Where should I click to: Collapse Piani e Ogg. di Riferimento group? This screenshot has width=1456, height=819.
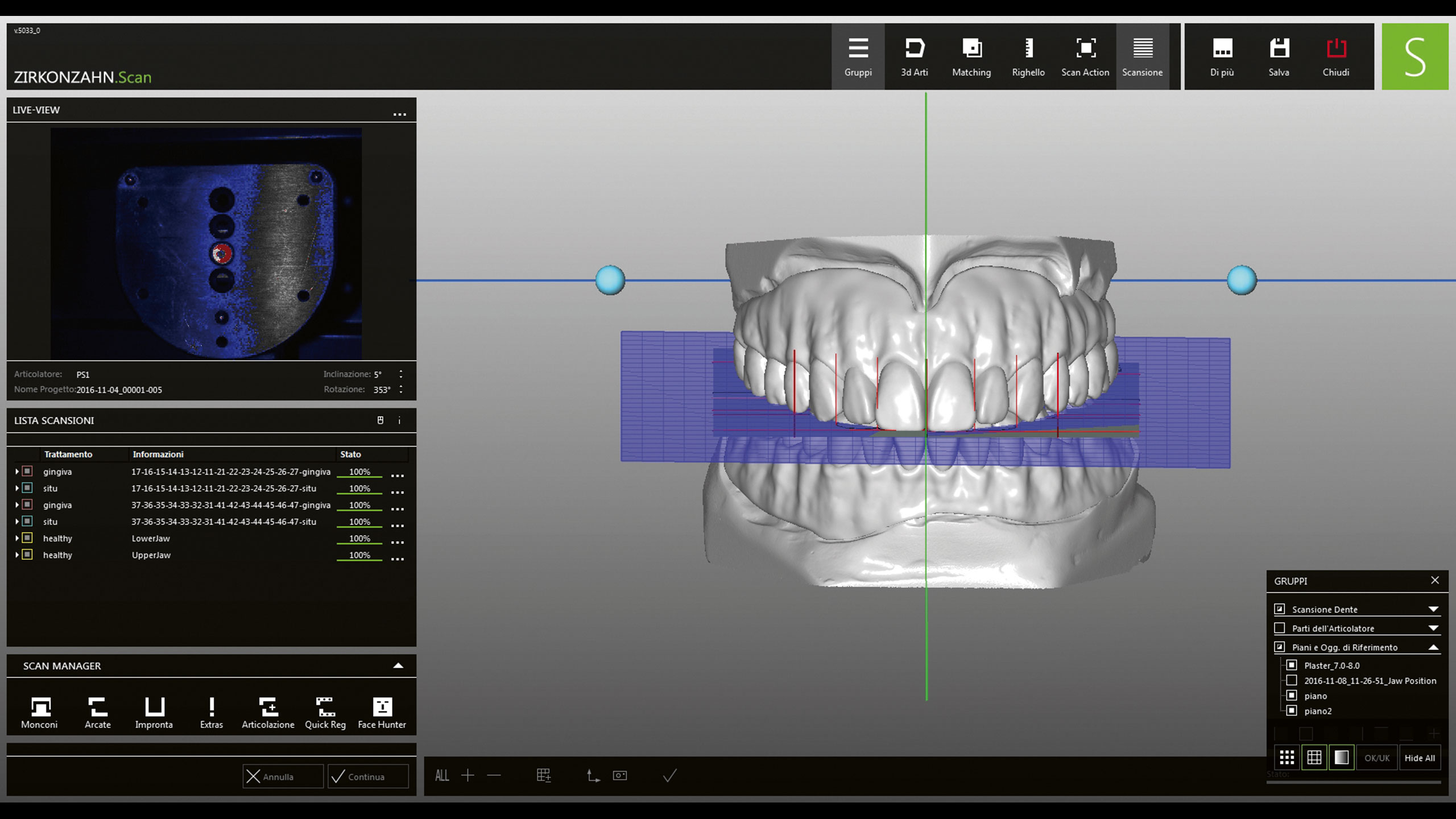coord(1433,647)
